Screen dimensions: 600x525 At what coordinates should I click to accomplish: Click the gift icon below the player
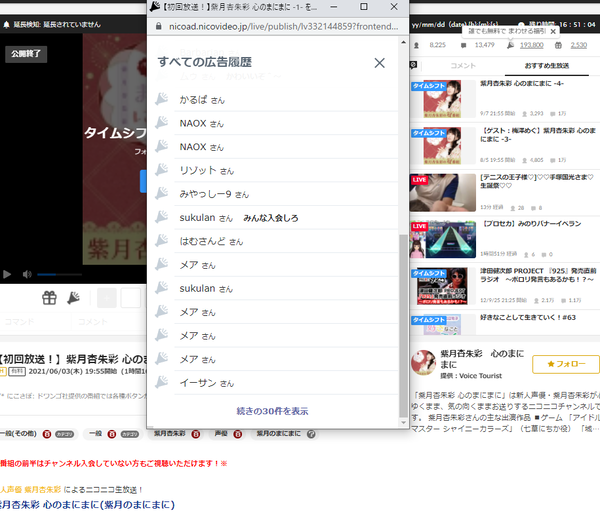49,298
